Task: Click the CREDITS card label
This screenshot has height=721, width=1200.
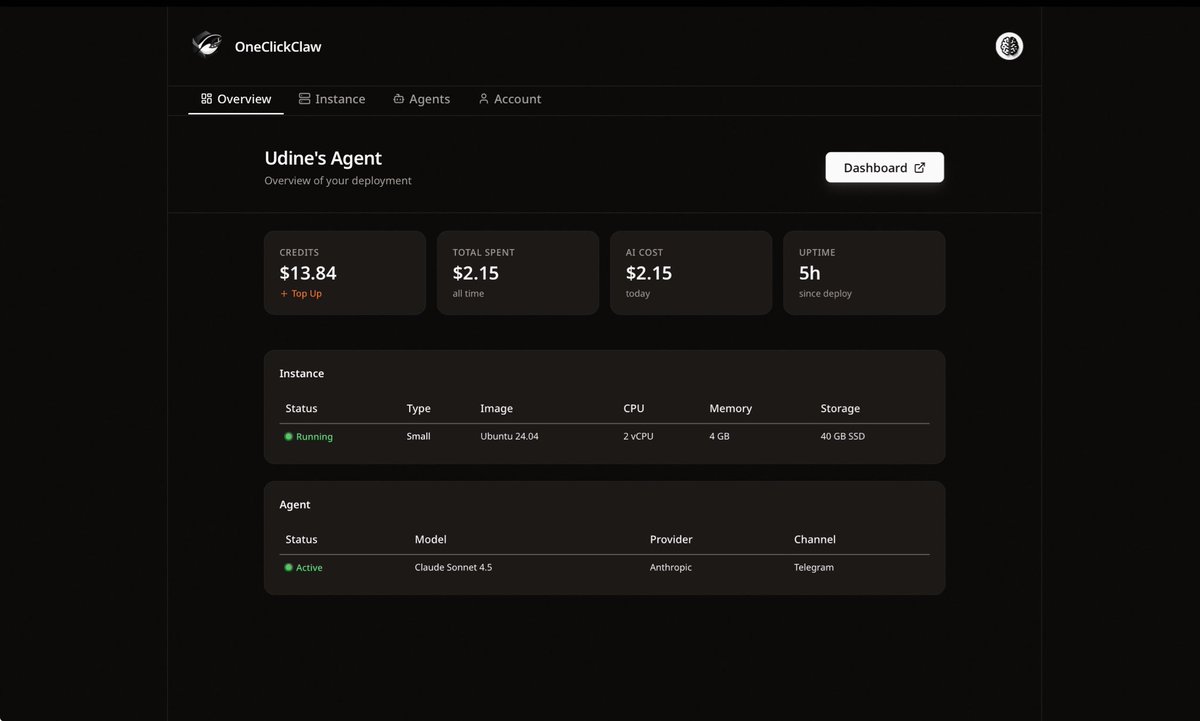Action: coord(300,253)
